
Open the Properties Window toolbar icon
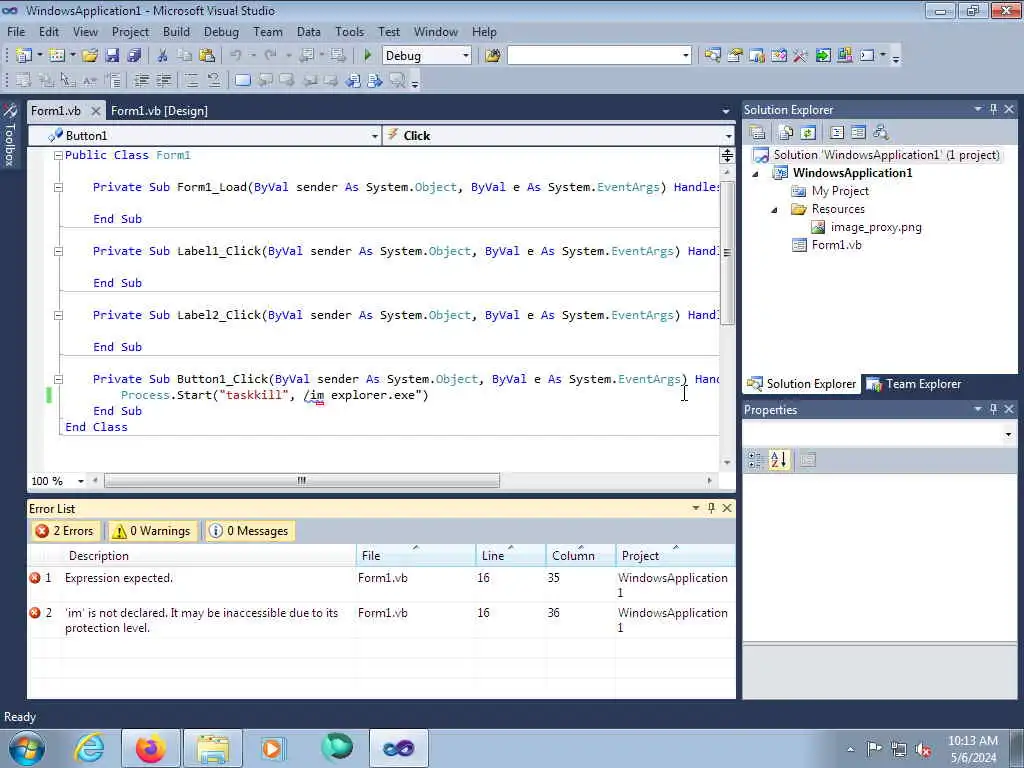(735, 56)
